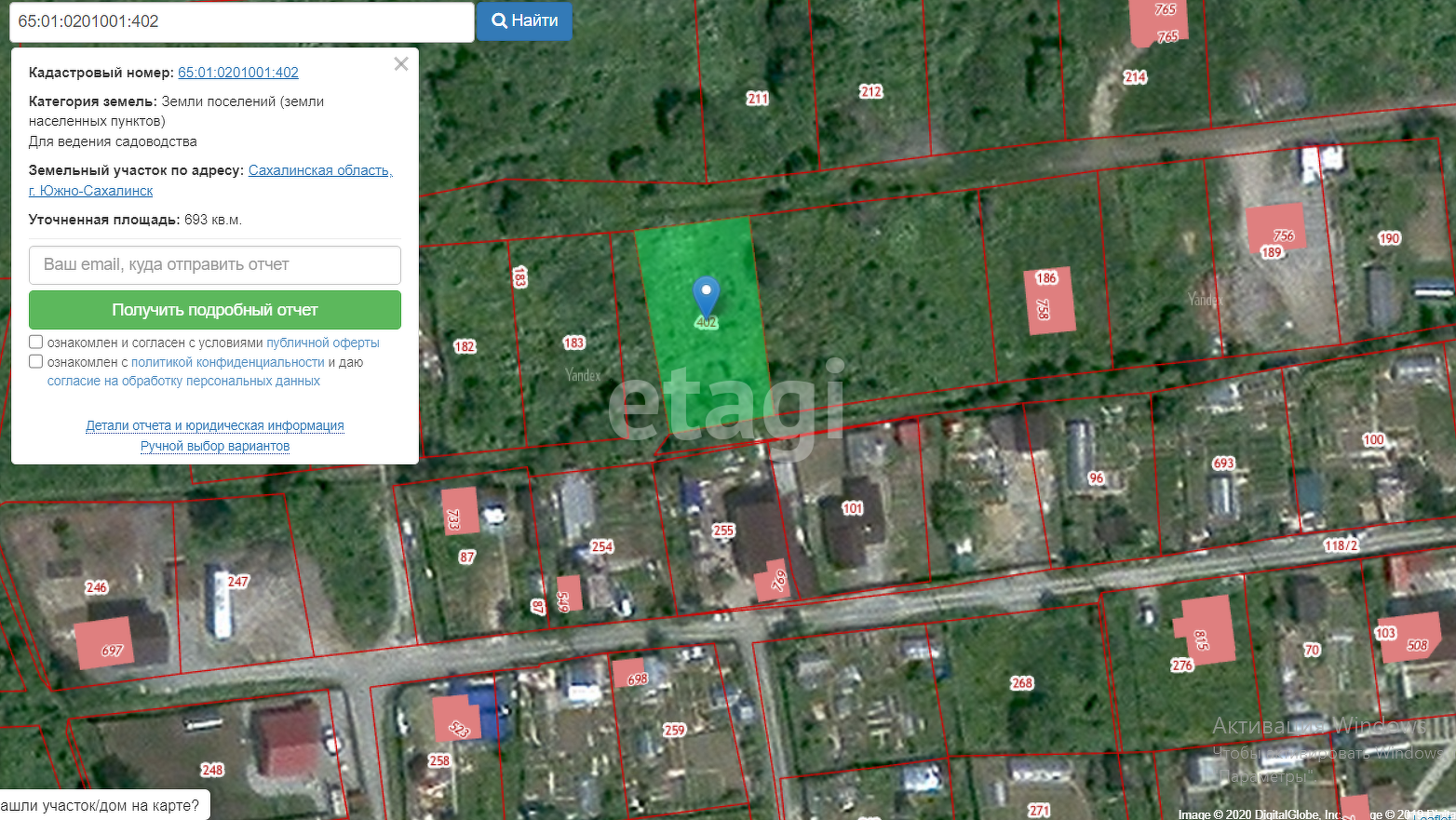This screenshot has height=820, width=1456.
Task: Open cadastral number link 65:01:0201001:402
Action: pos(238,73)
